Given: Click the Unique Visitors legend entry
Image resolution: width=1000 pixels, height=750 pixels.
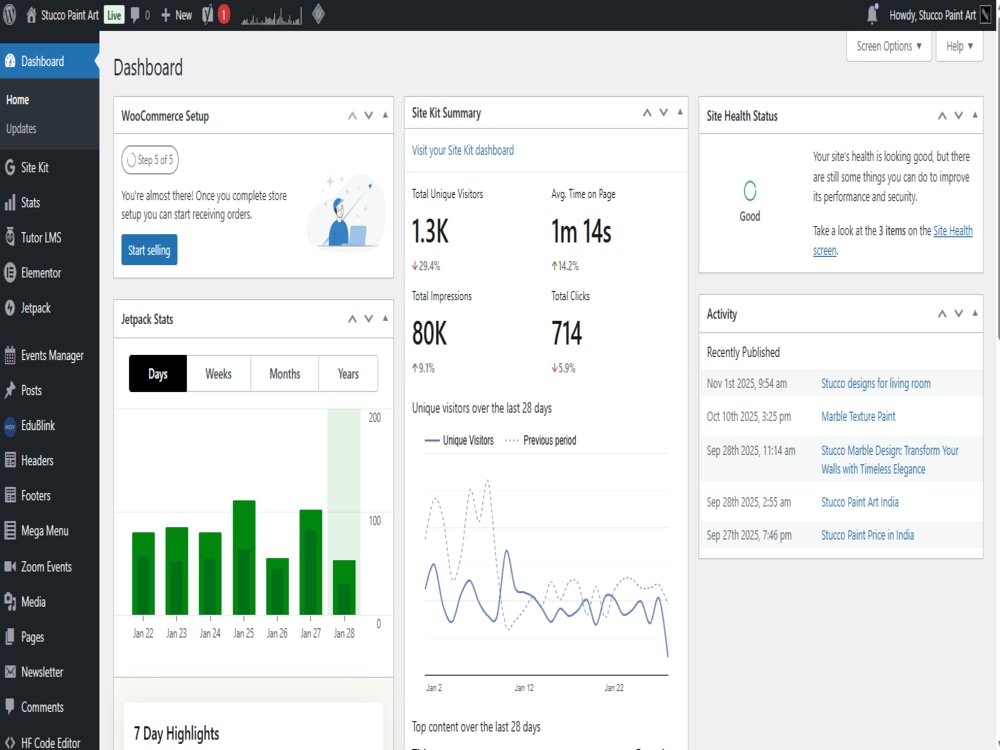Looking at the screenshot, I should pos(459,440).
